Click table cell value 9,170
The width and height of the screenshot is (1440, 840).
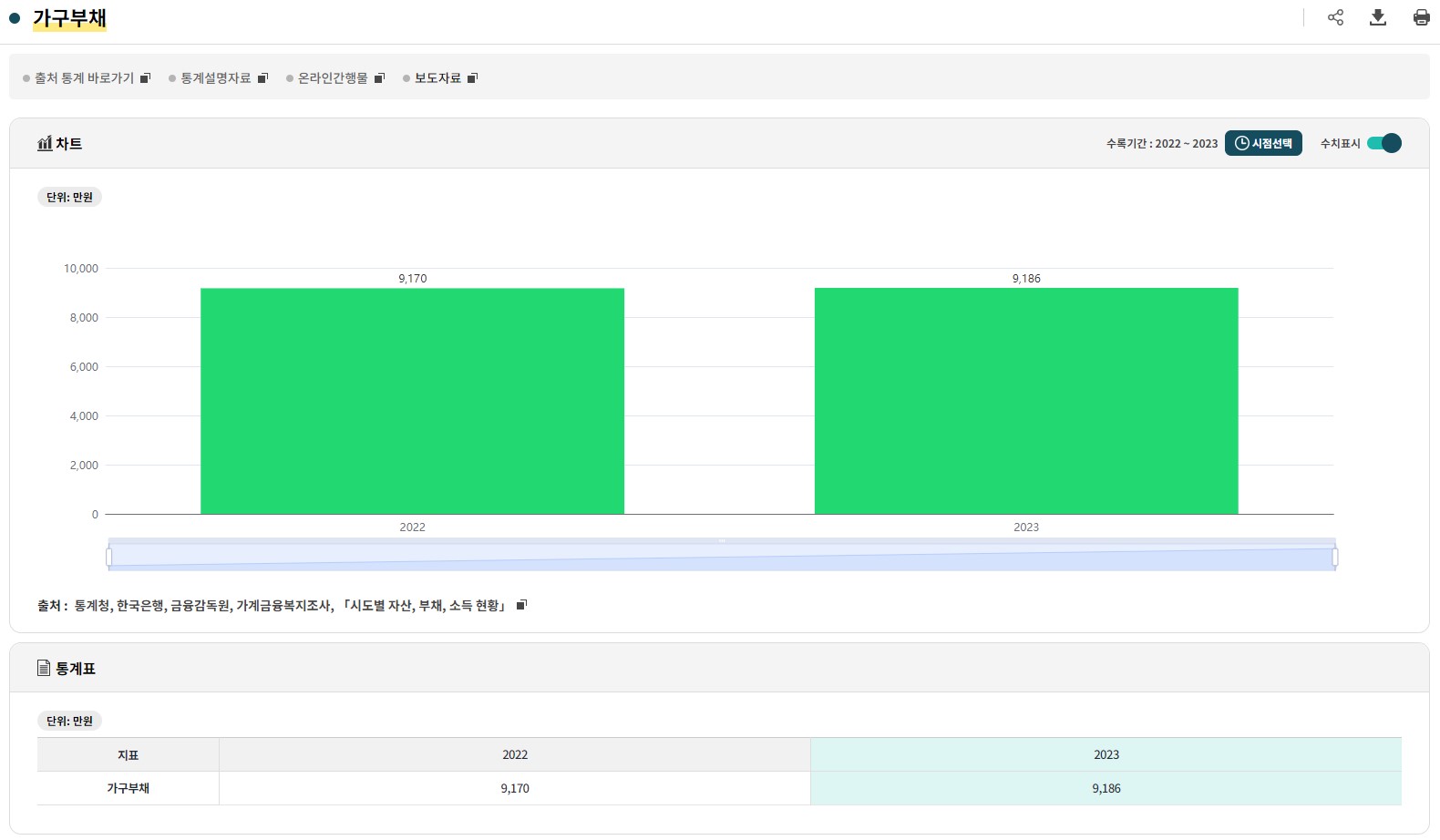tap(515, 788)
